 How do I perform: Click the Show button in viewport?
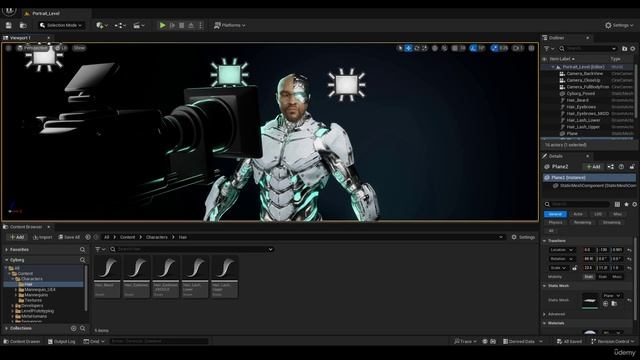(x=79, y=48)
